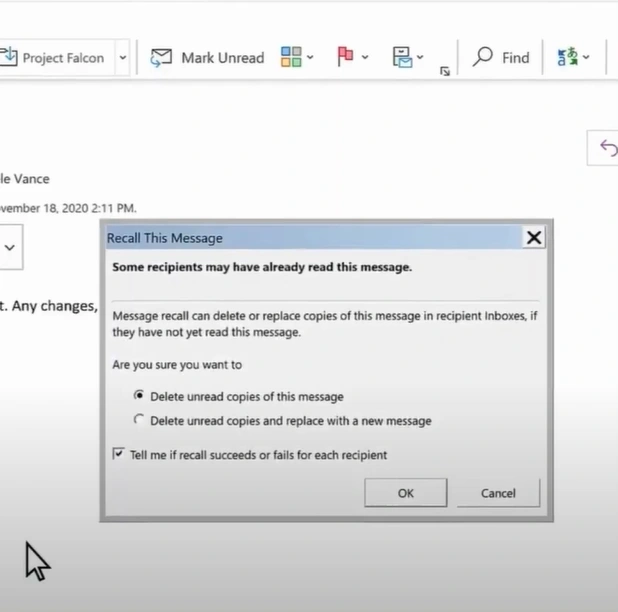Click the Project Falcon move-to-folder icon

click(x=9, y=57)
